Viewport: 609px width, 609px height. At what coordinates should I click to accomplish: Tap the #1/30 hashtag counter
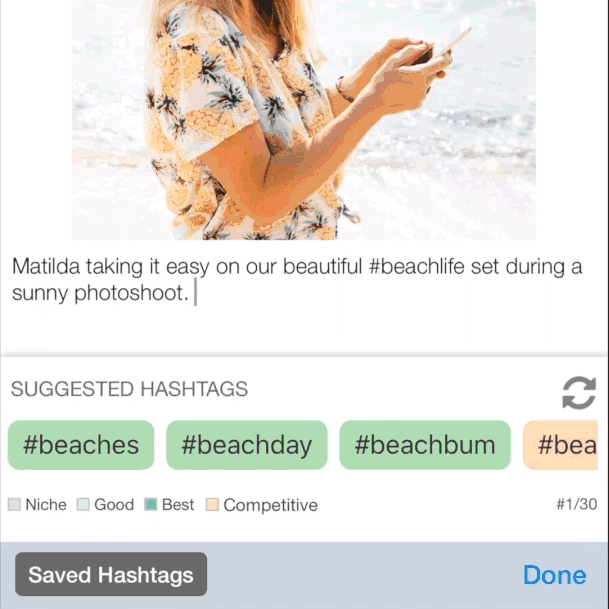(x=576, y=505)
